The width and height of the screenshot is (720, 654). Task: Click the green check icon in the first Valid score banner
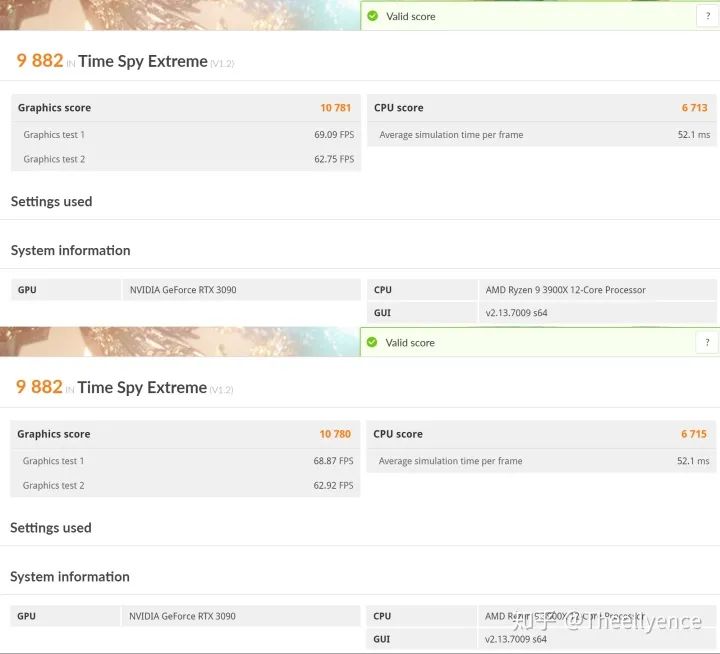(373, 16)
